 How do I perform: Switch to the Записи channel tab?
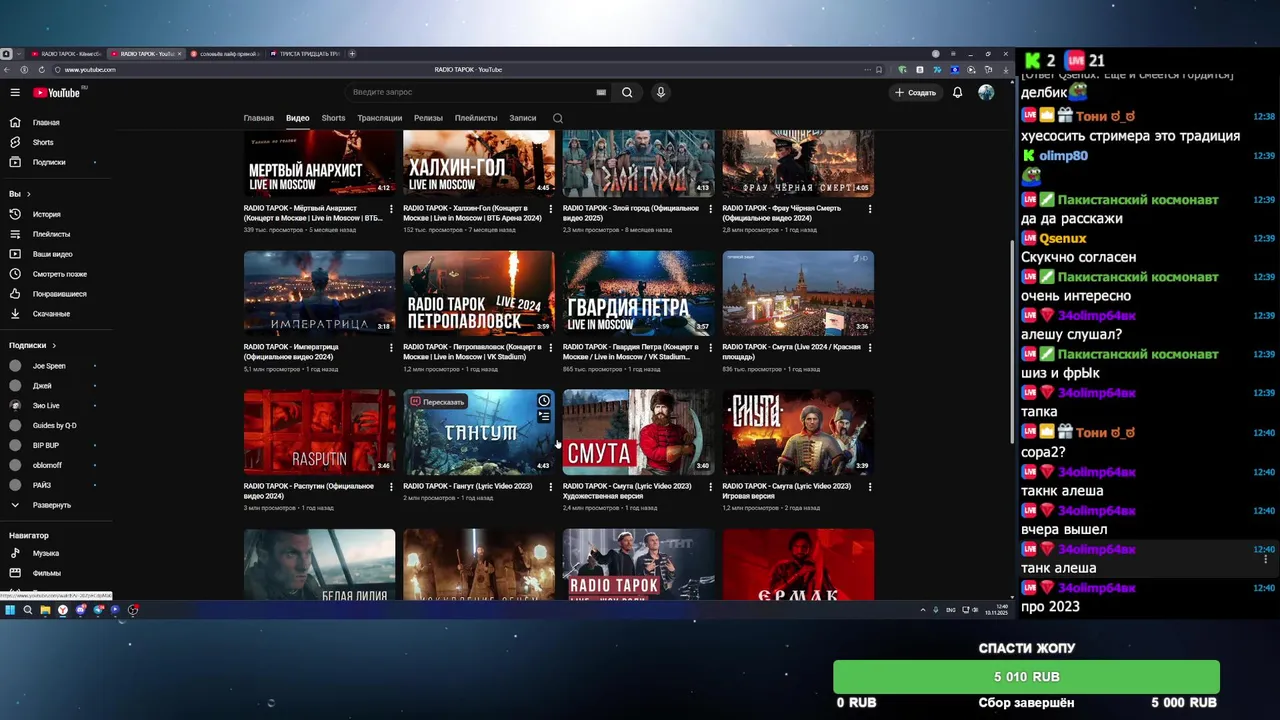click(522, 118)
